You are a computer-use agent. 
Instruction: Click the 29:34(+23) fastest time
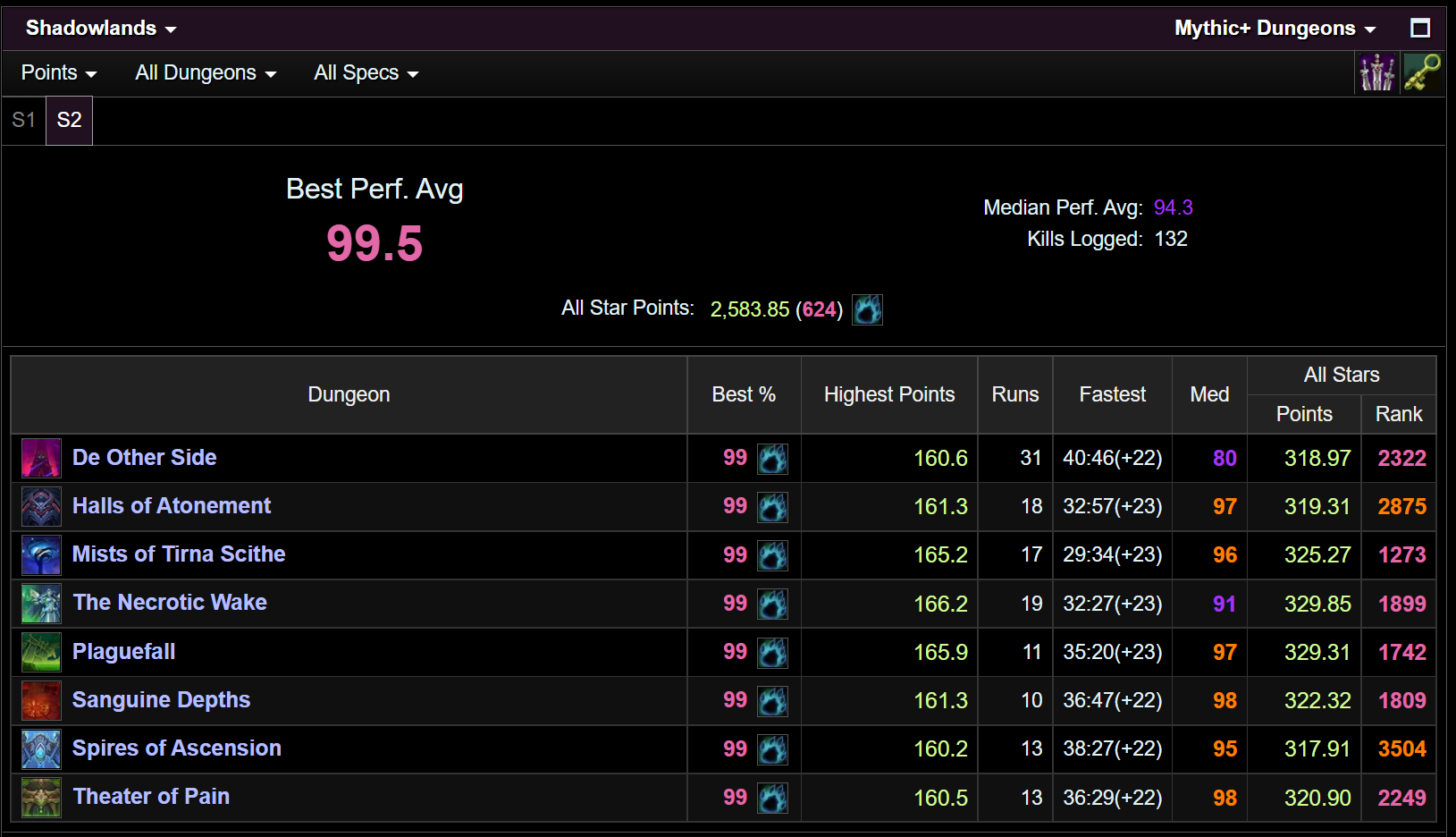coord(1113,554)
